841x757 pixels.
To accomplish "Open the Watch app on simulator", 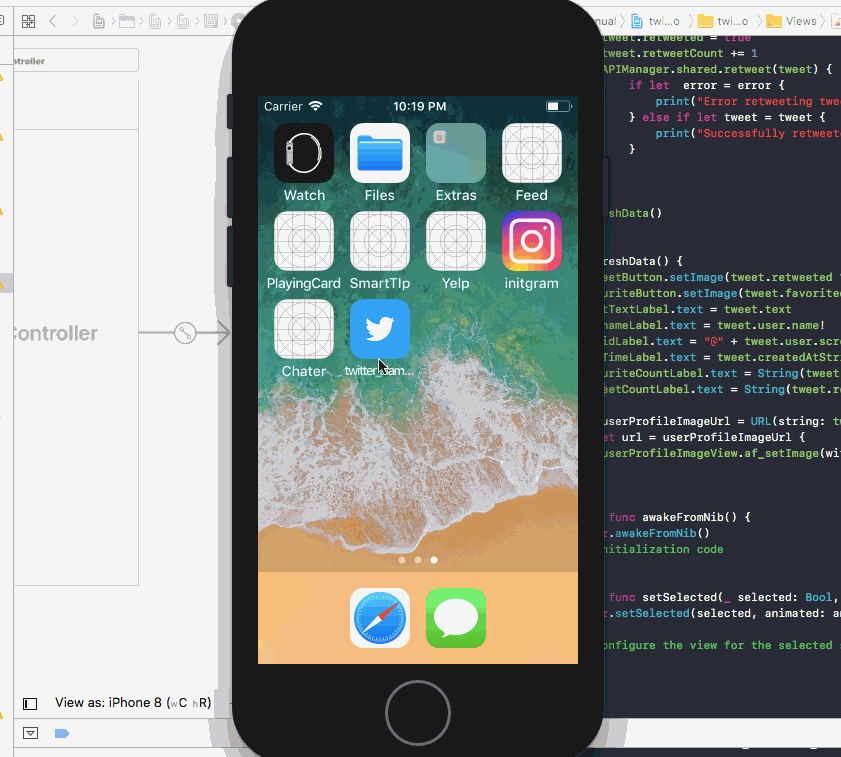I will [304, 153].
